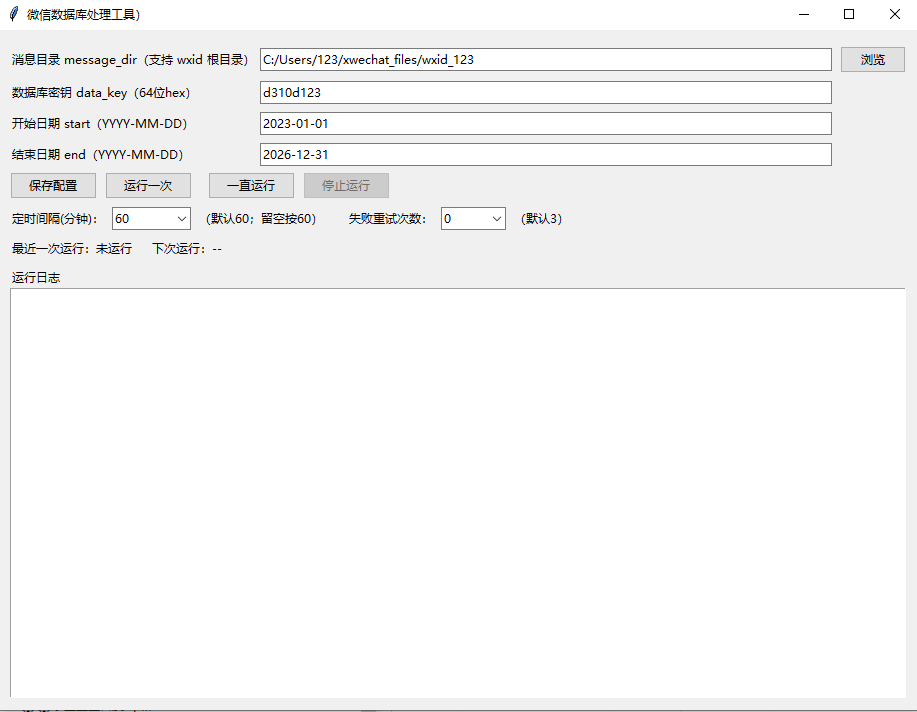Viewport: 917px width, 712px height.
Task: Click the end date field 2026-12-31
Action: (546, 154)
